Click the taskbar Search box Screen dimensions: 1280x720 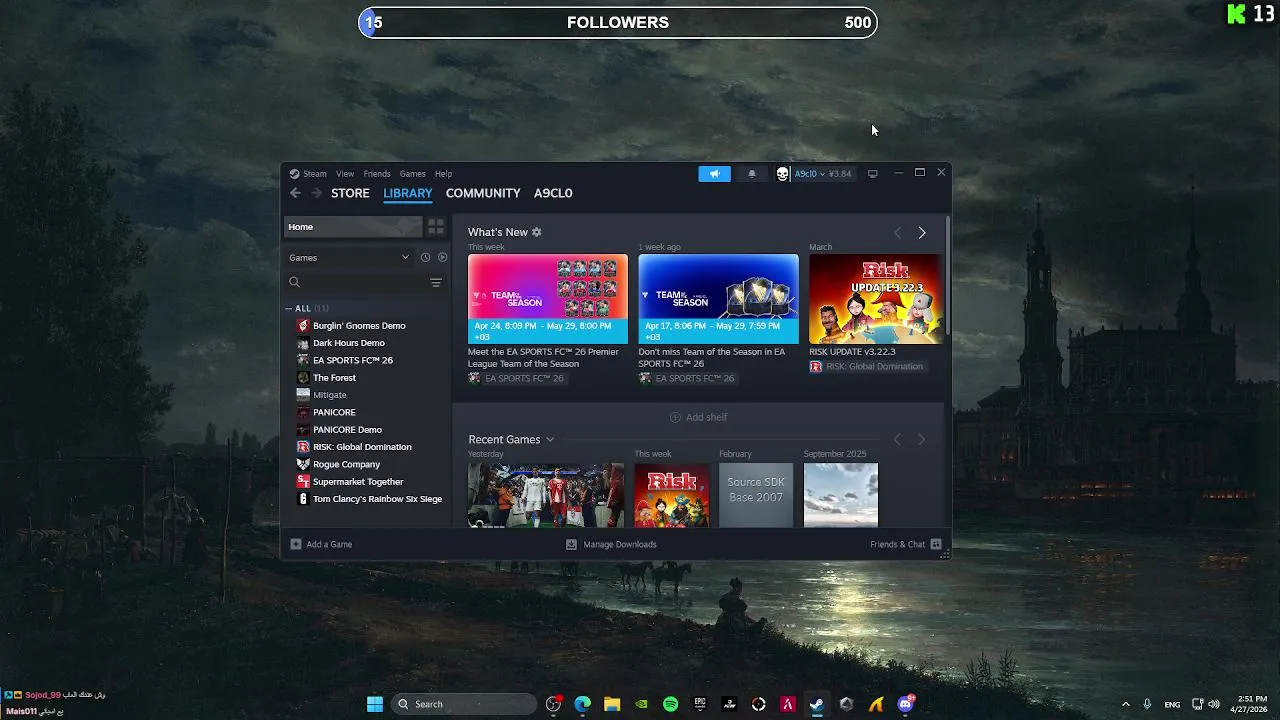(x=464, y=704)
